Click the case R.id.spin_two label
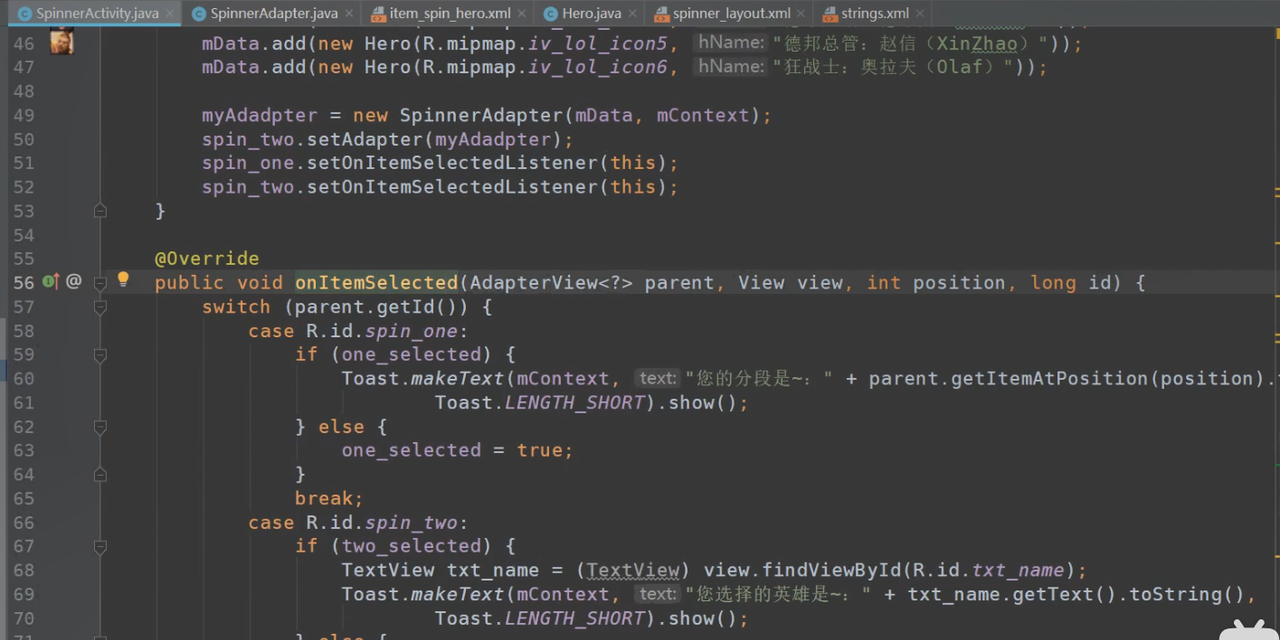This screenshot has height=640, width=1280. (358, 523)
